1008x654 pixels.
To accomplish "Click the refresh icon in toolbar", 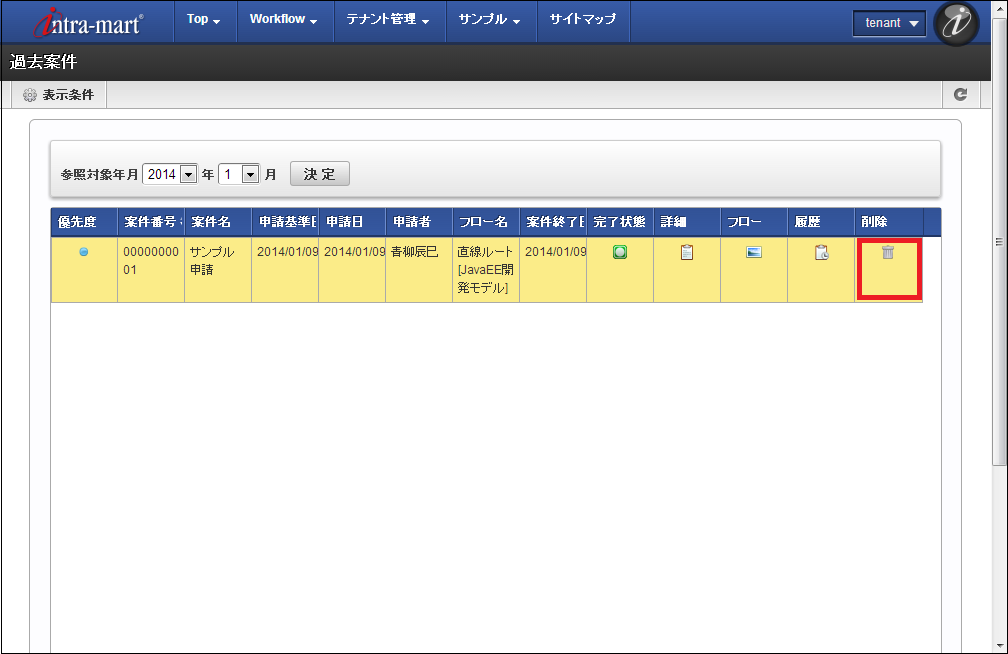I will click(960, 94).
